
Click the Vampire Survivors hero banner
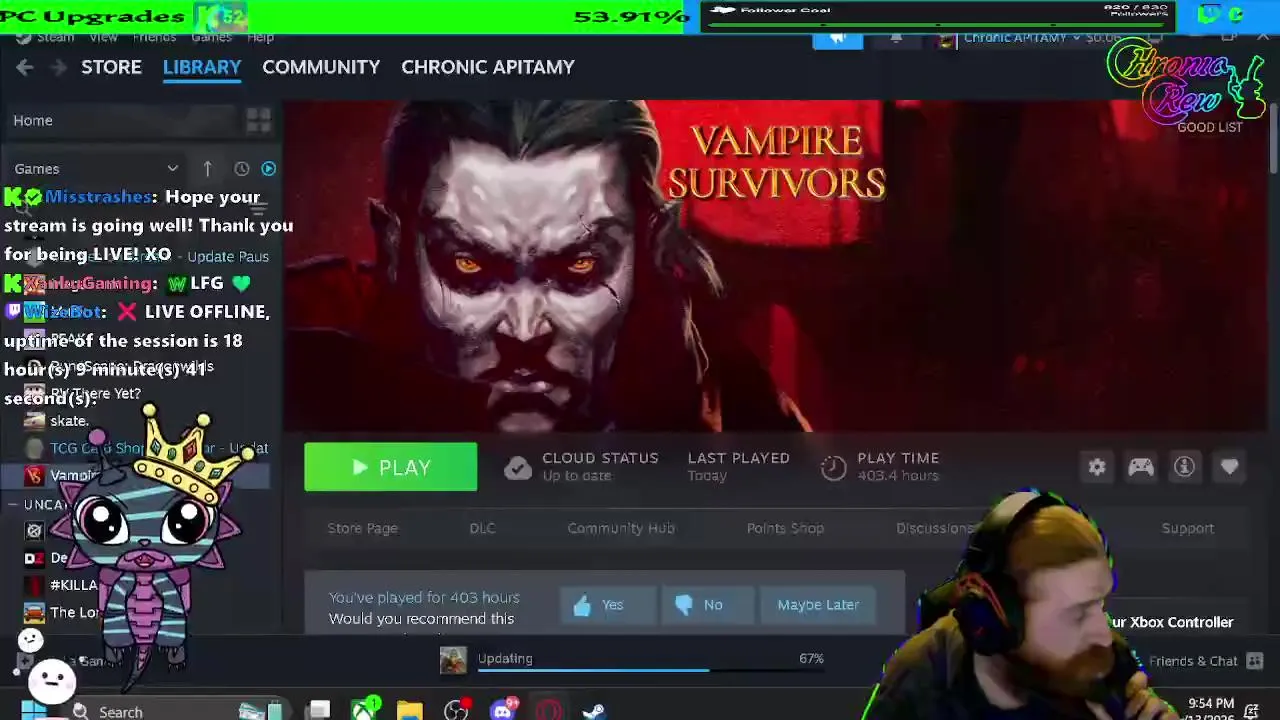click(x=775, y=265)
